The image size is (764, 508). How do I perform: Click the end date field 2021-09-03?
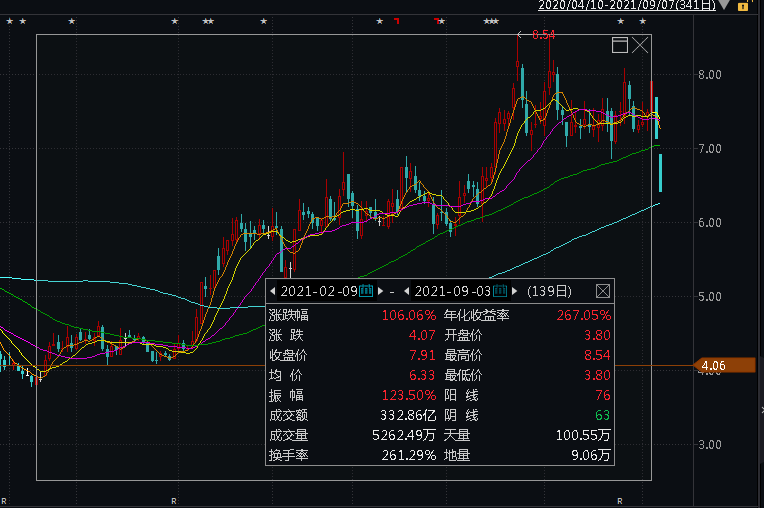pos(454,291)
